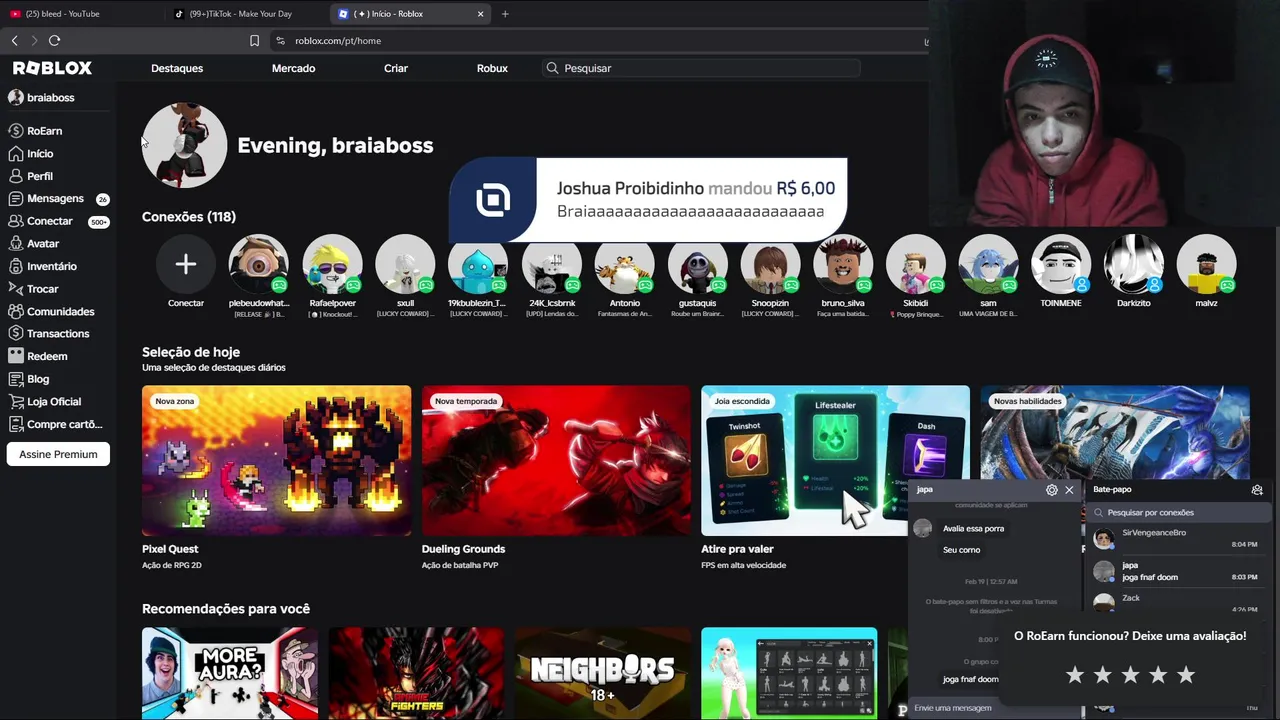The image size is (1280, 720).
Task: Click the Roblox logo
Action: pyautogui.click(x=52, y=68)
